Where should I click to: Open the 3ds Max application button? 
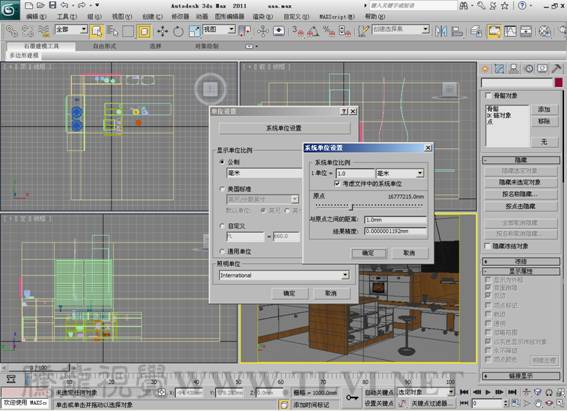(9, 9)
